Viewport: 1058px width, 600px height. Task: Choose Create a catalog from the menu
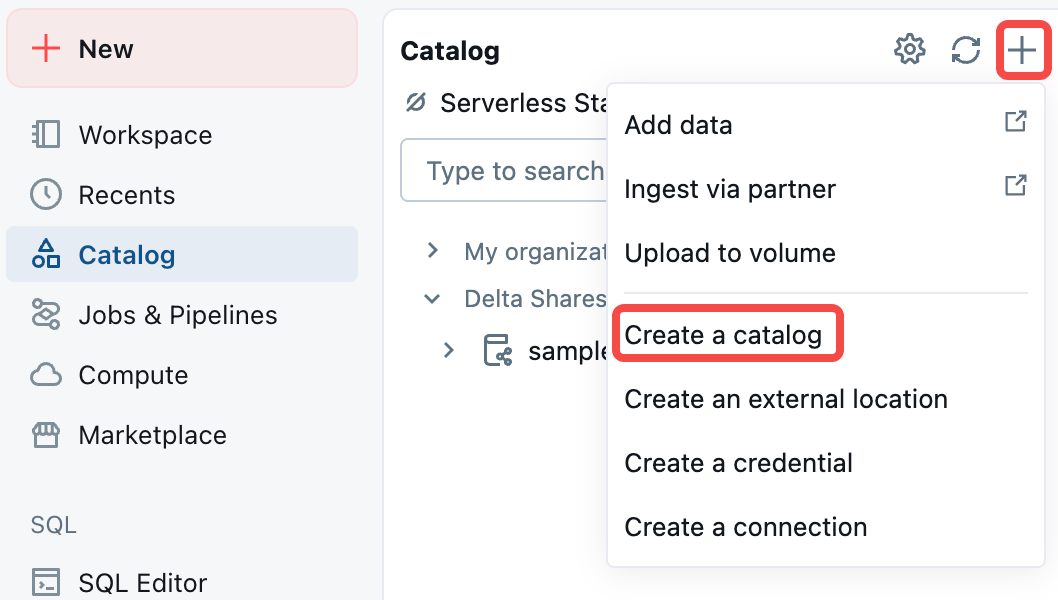728,335
